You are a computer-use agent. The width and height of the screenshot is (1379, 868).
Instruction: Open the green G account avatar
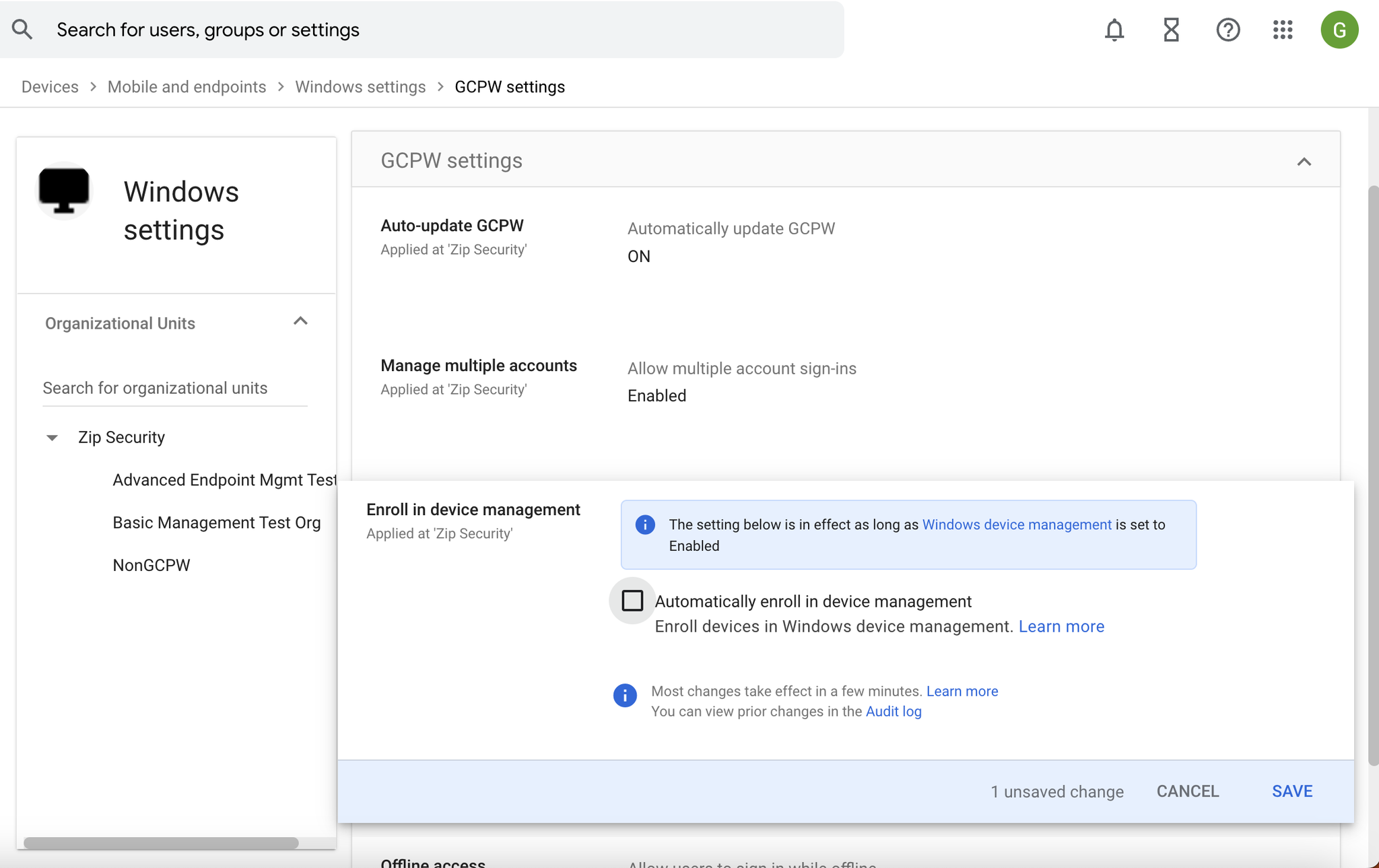(1339, 30)
